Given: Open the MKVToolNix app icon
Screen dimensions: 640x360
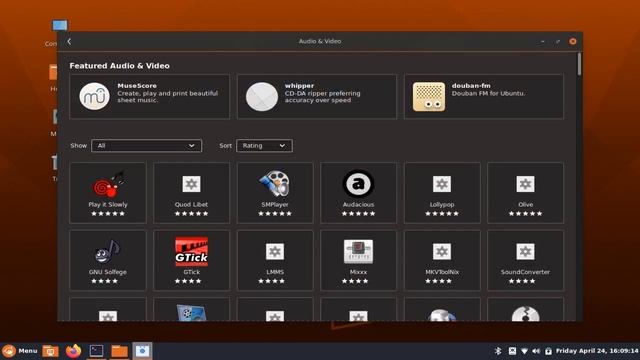Looking at the screenshot, I should pos(442,251).
